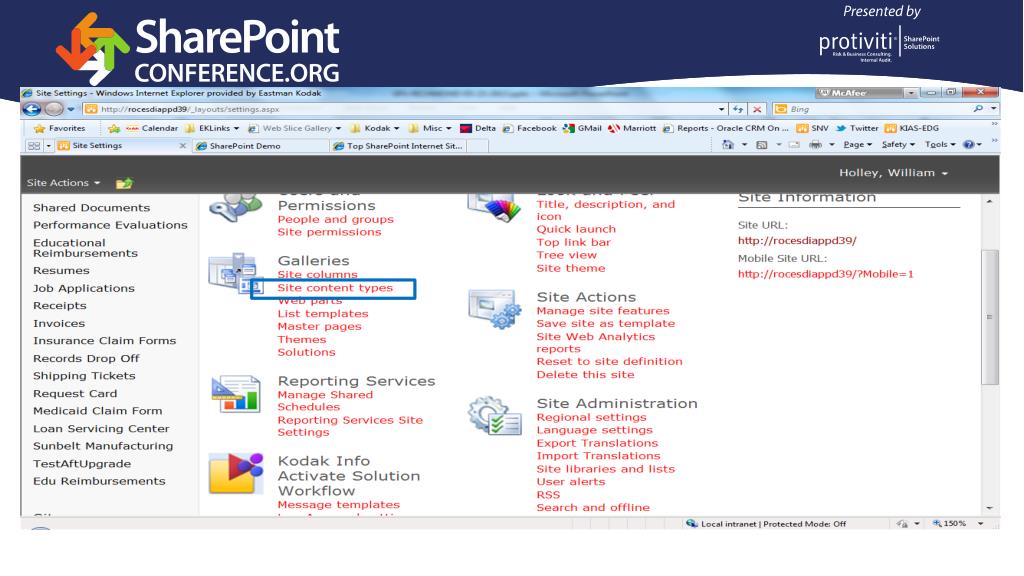Open the EKLinks favorites folder dropdown
The height and width of the screenshot is (576, 1024).
pos(212,128)
